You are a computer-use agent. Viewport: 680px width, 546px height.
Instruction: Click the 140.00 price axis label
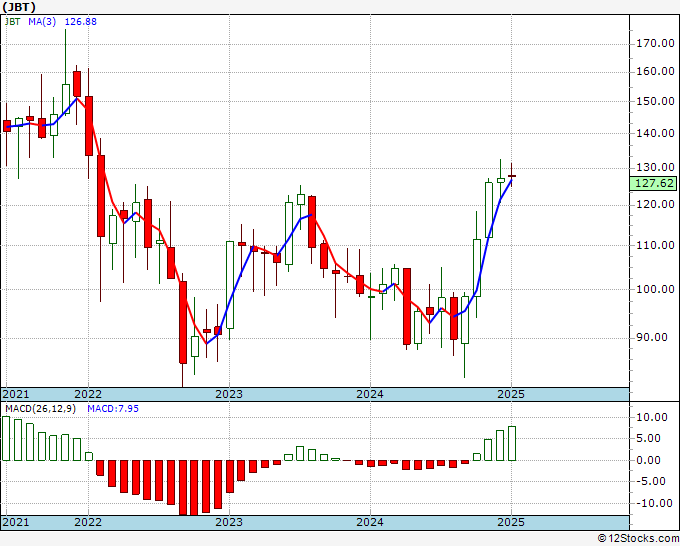click(655, 134)
